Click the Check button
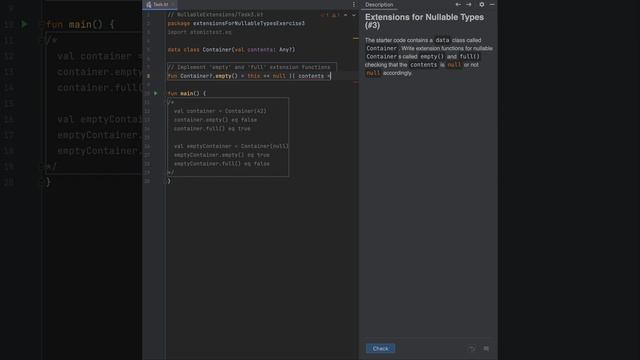Image resolution: width=640 pixels, height=360 pixels. (x=380, y=349)
